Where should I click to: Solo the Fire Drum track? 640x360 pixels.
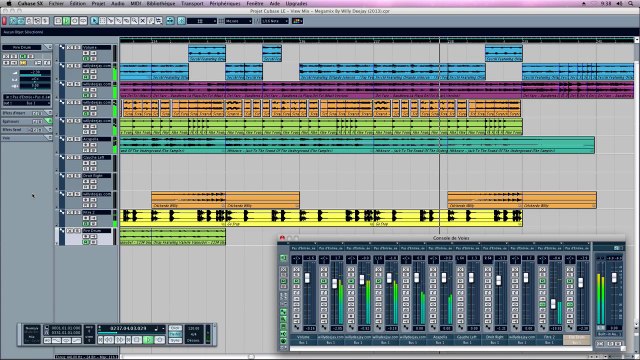pos(77,231)
